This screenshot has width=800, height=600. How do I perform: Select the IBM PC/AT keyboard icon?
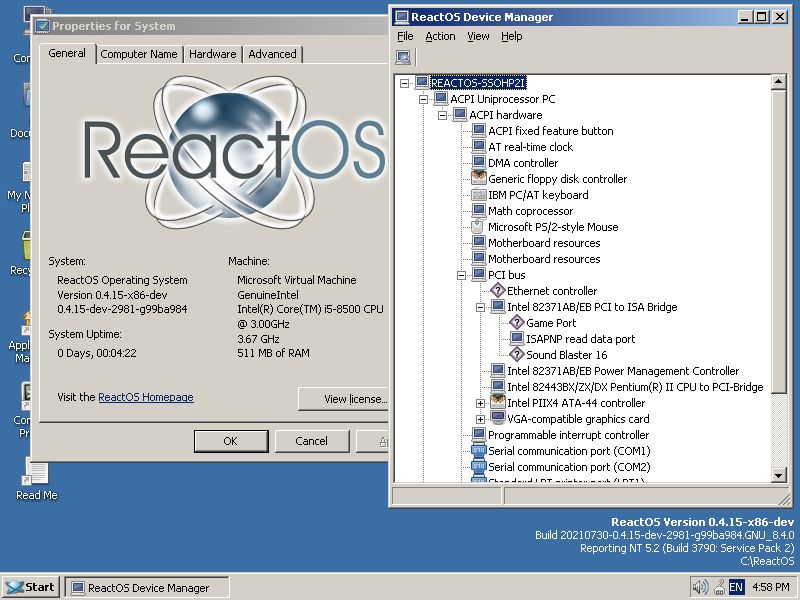tap(478, 195)
